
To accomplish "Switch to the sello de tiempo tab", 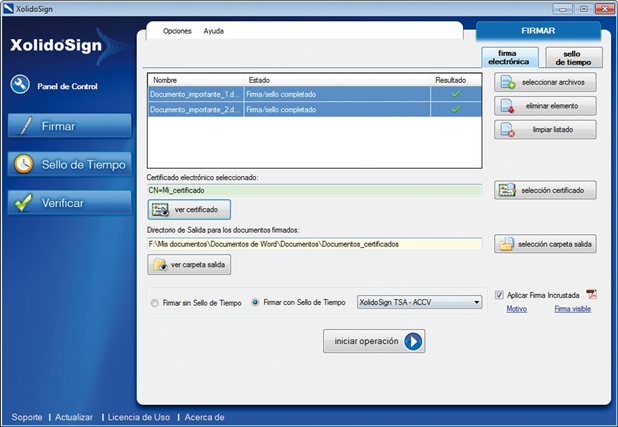I will 574,58.
